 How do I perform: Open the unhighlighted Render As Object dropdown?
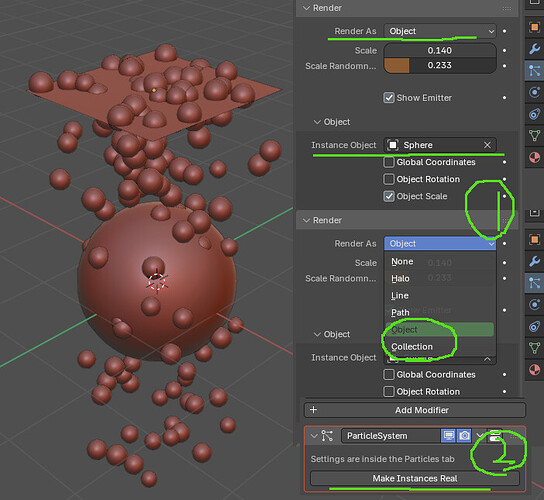pyautogui.click(x=440, y=31)
